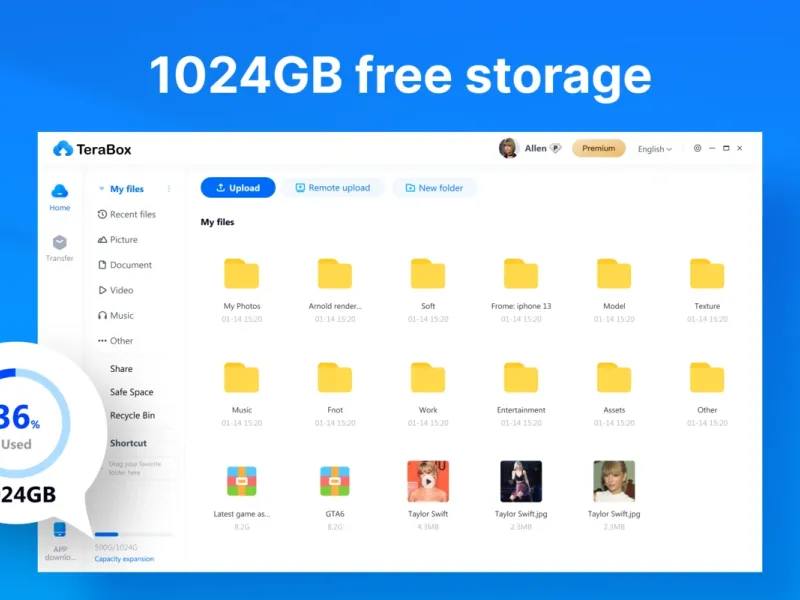Screen dimensions: 800x600
Task: Go to Recent files
Action: pyautogui.click(x=127, y=214)
